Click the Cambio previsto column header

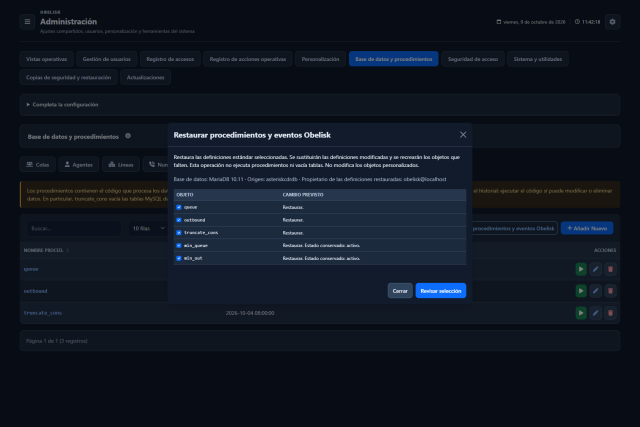pyautogui.click(x=303, y=195)
